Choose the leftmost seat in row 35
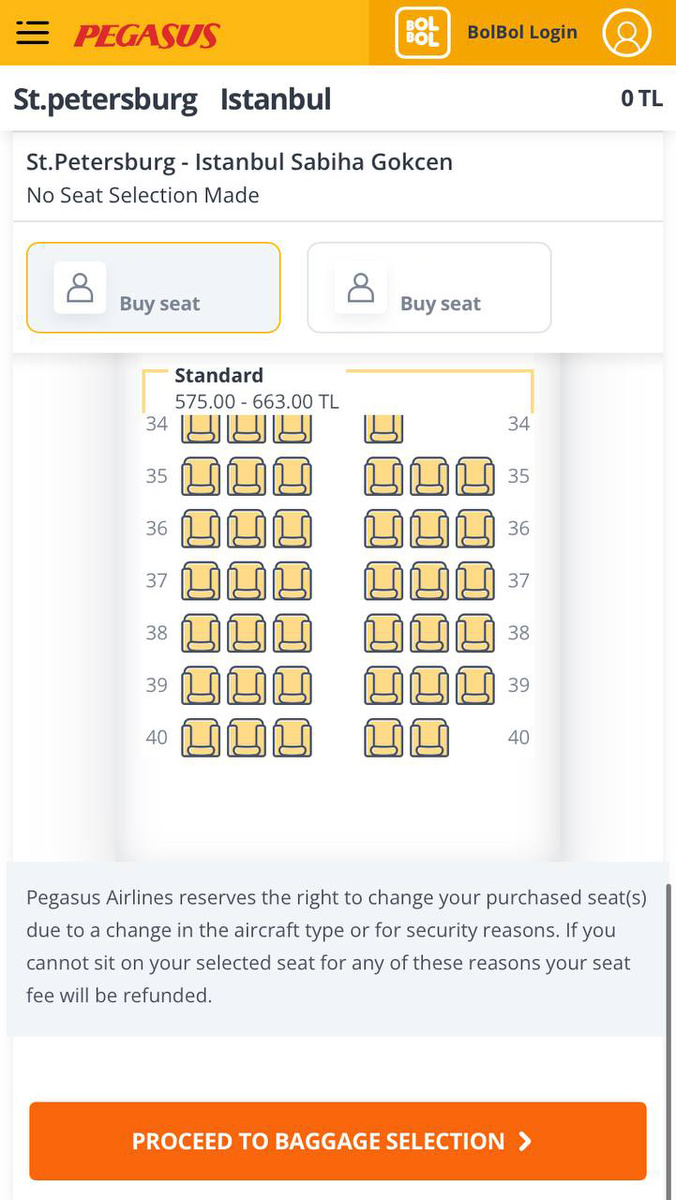This screenshot has height=1200, width=676. (200, 476)
